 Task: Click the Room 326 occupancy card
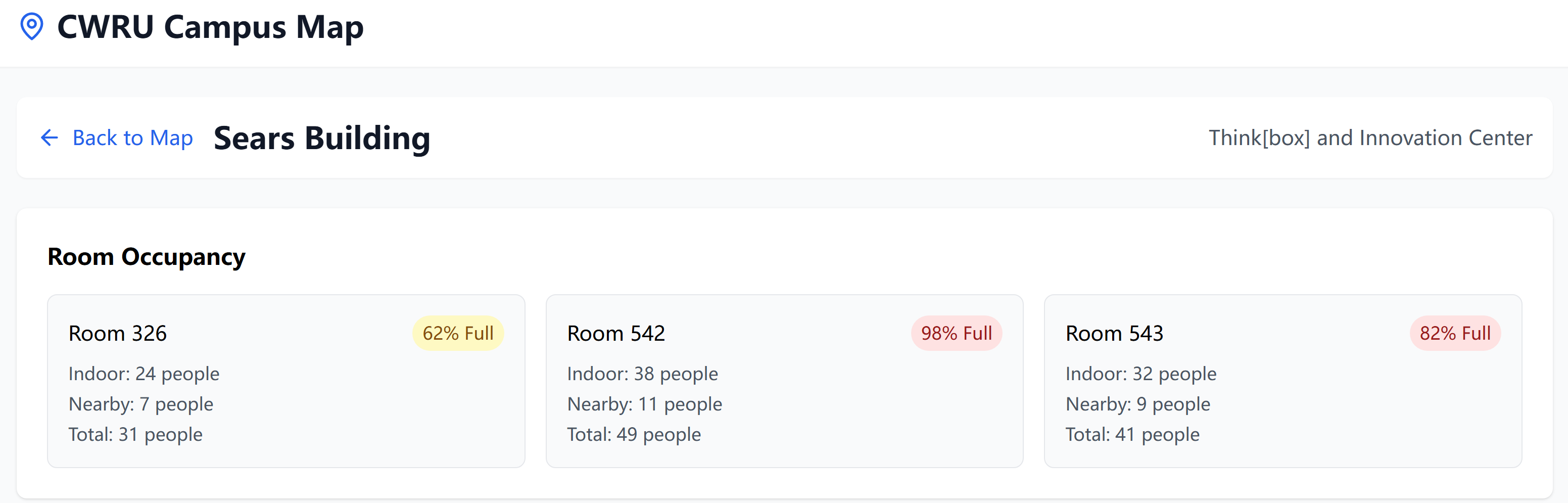[286, 381]
